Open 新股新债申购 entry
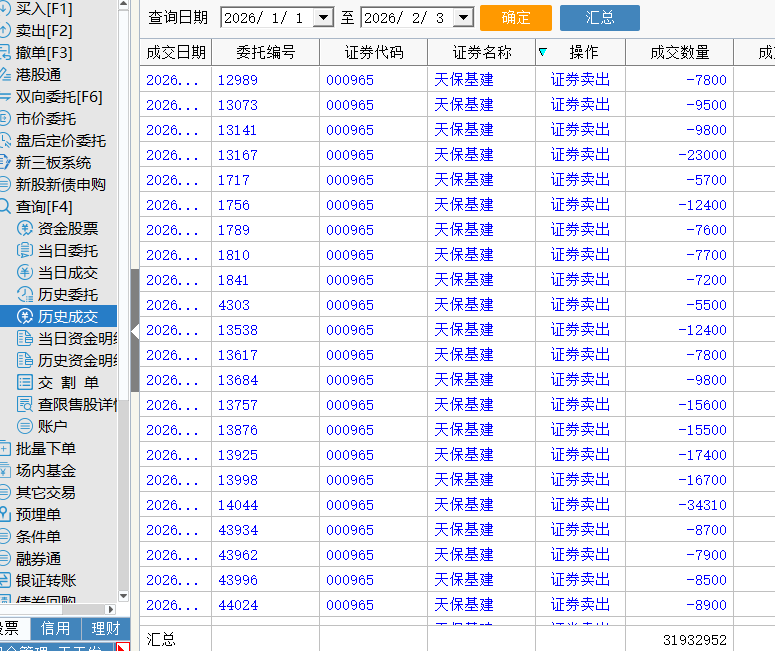The image size is (775, 651). click(x=61, y=184)
